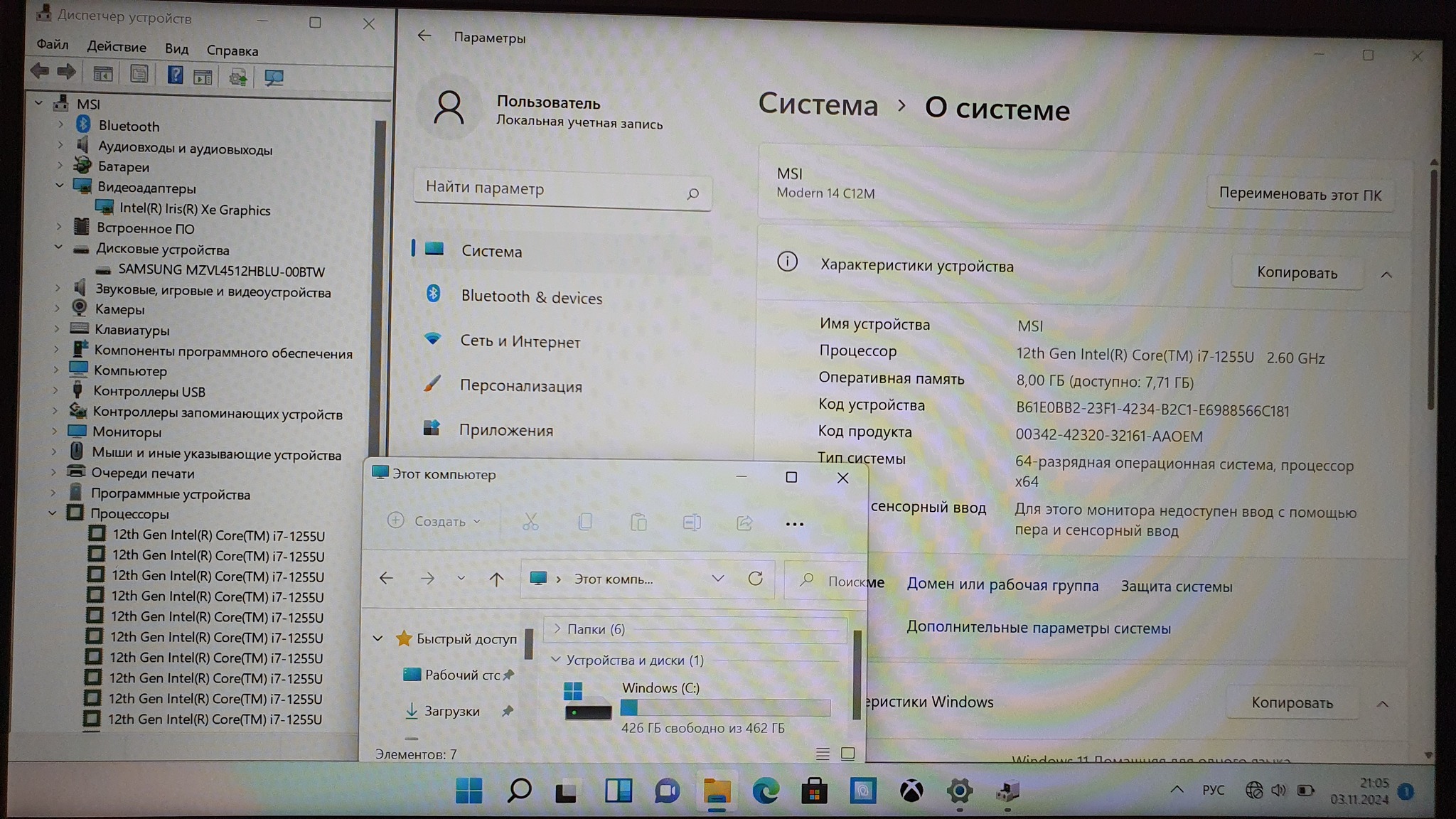The image size is (1456, 819).
Task: Click the three-dots more options in Explorer
Action: [x=794, y=524]
